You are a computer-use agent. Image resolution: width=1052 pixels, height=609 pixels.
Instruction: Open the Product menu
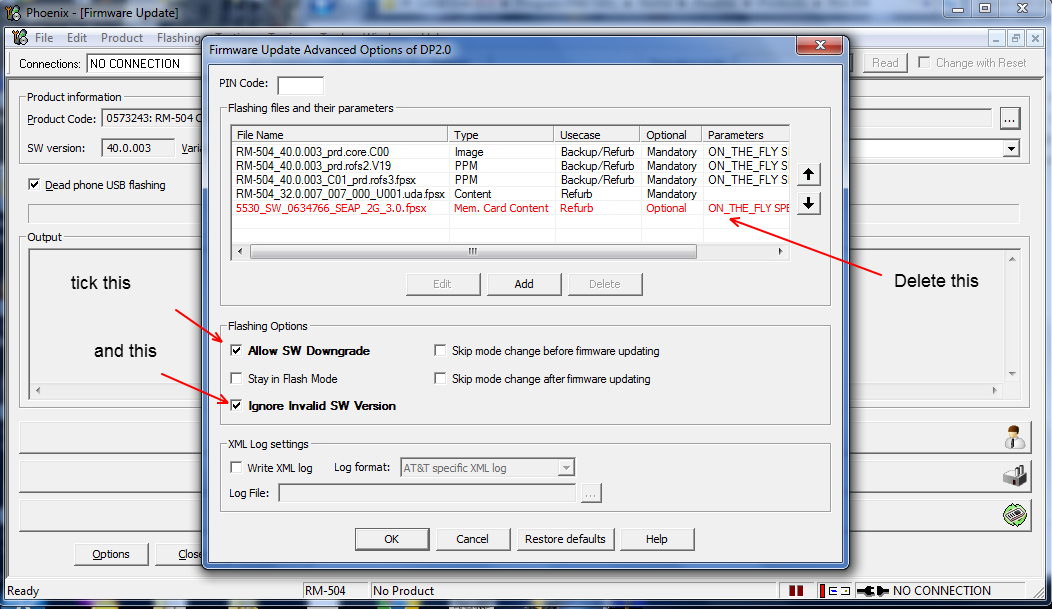click(121, 38)
